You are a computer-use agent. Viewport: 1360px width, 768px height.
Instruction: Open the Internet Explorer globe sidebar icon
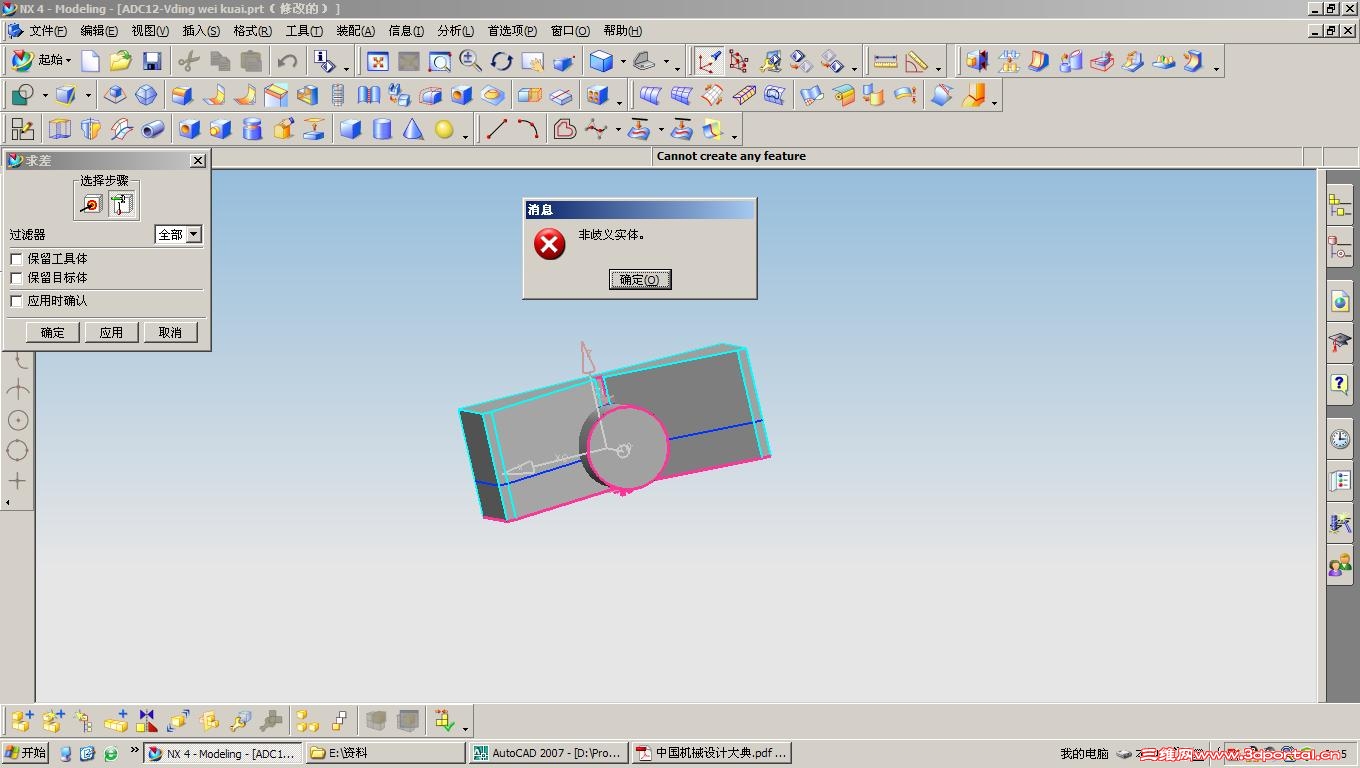click(x=1339, y=301)
